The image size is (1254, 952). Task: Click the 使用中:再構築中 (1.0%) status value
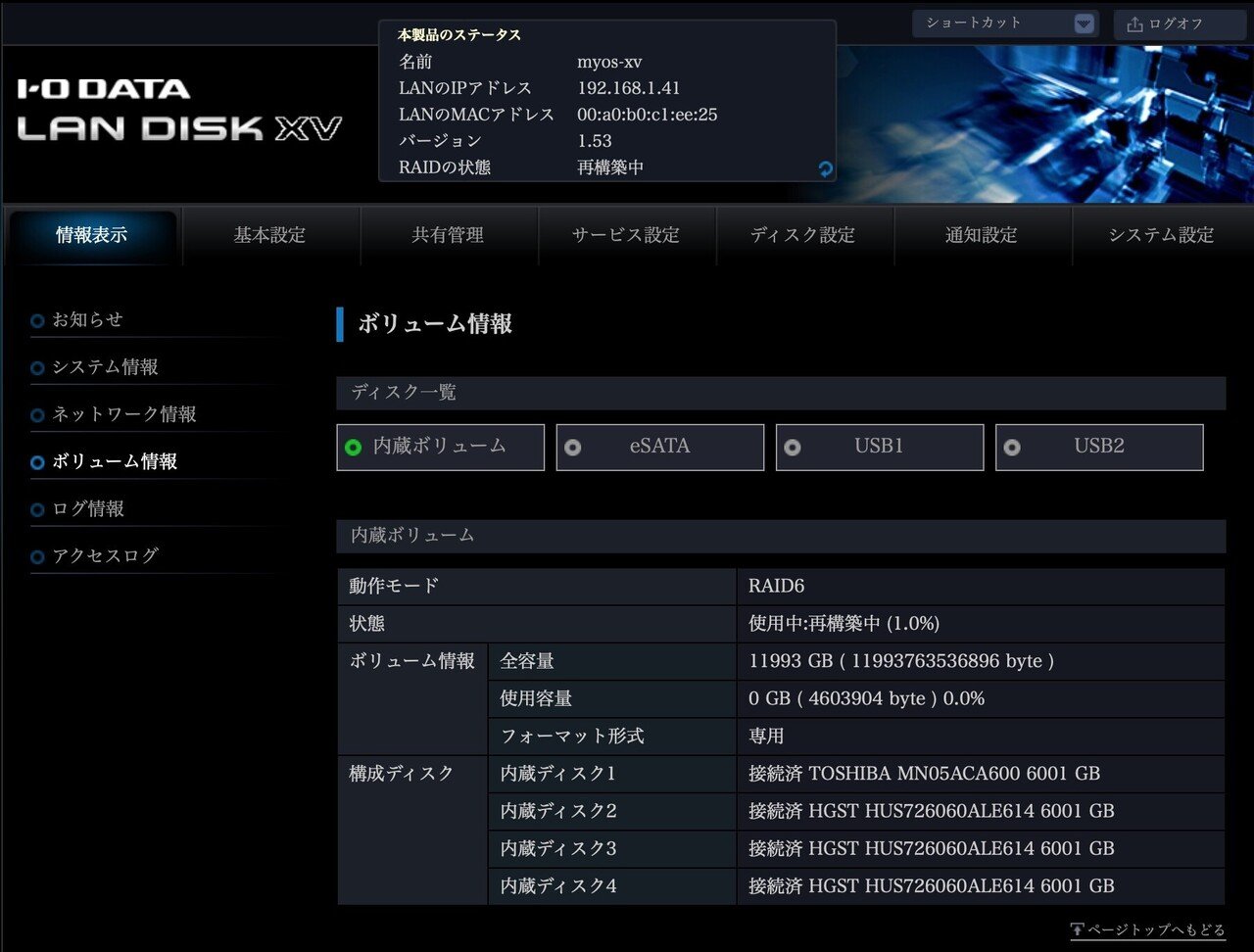844,624
